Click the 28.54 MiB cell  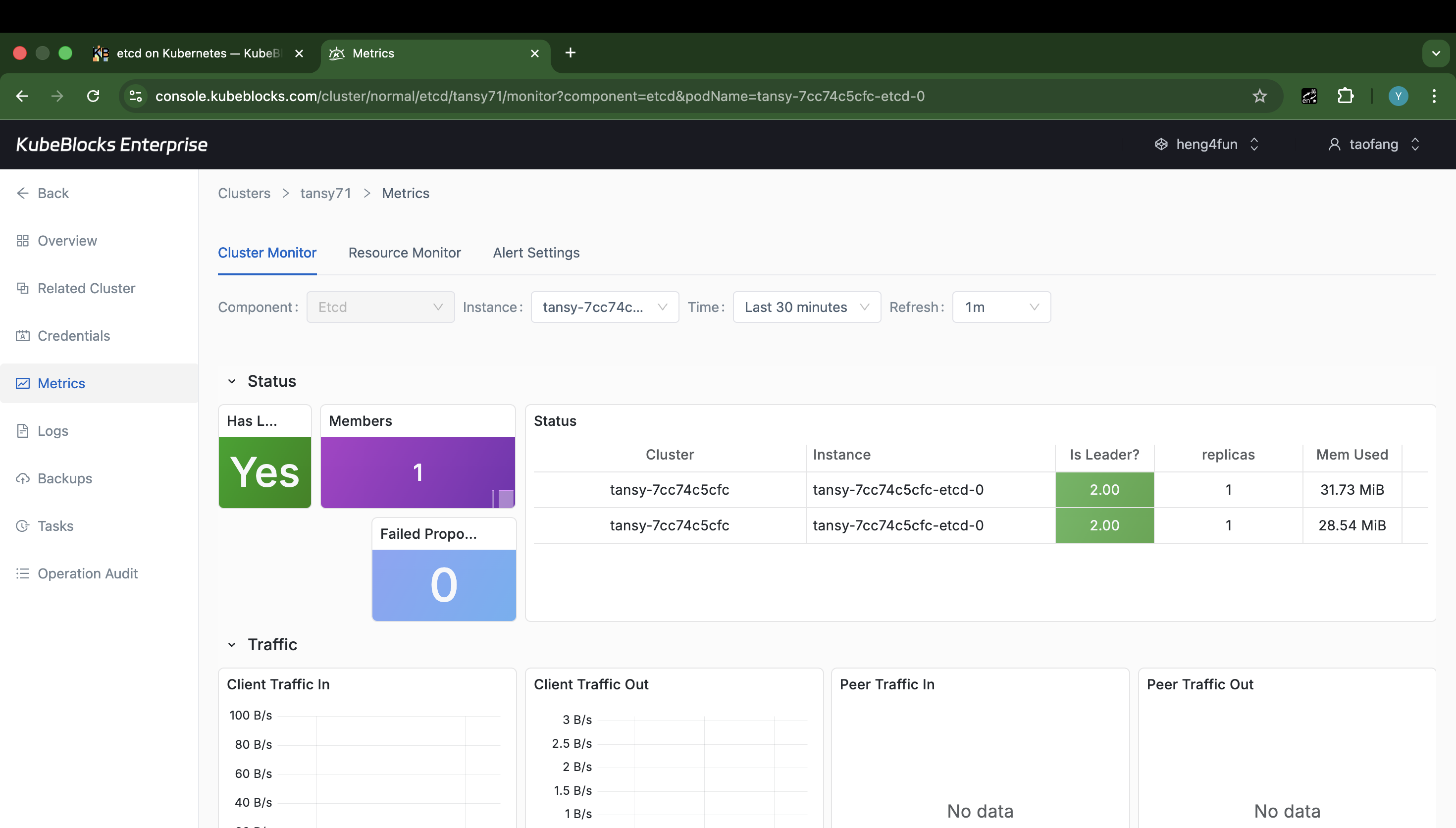pyautogui.click(x=1352, y=525)
